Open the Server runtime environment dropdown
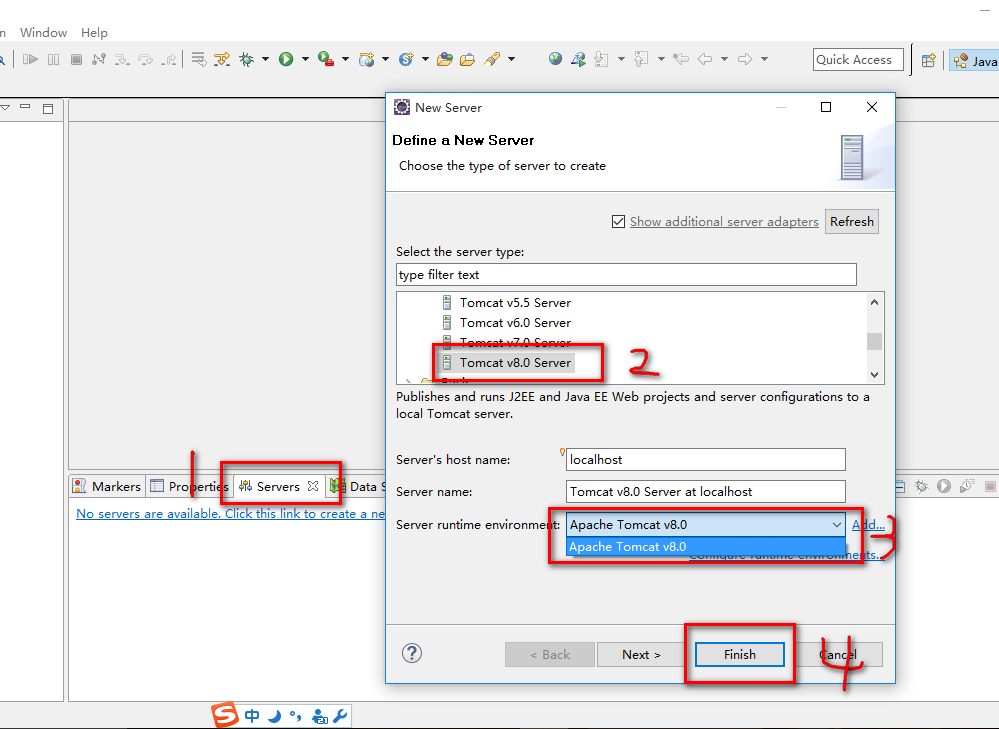This screenshot has width=999, height=729. click(x=705, y=524)
